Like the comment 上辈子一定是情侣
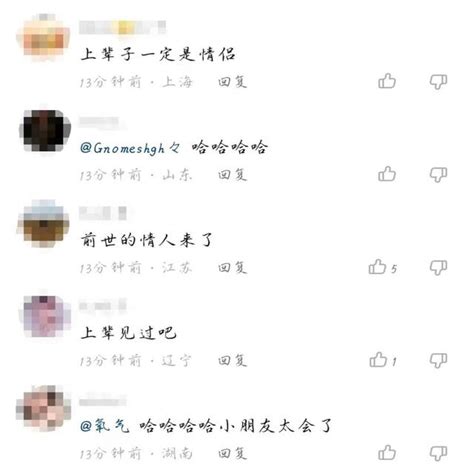This screenshot has height=476, width=474. pyautogui.click(x=387, y=81)
